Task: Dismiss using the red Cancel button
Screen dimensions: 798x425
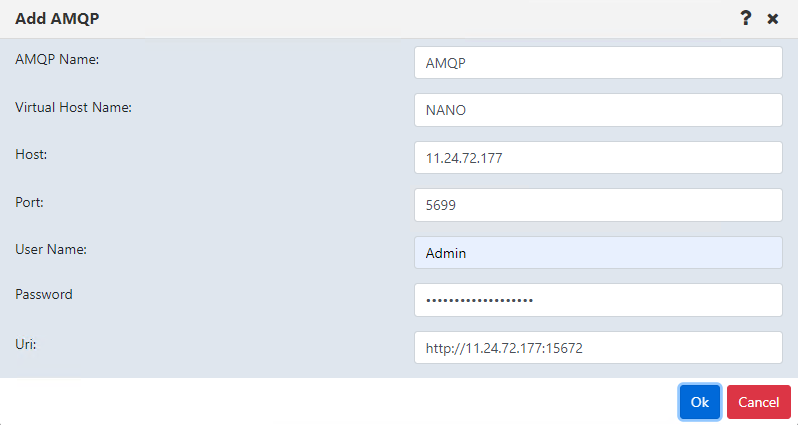Action: click(759, 402)
